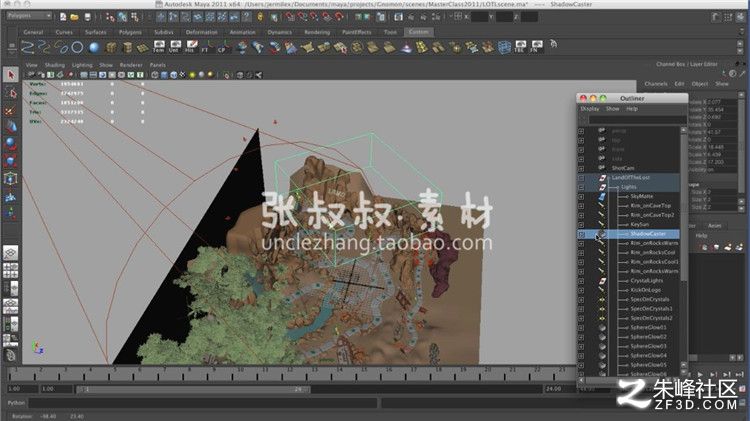Click the Python command line input
Viewport: 750px width, 421px height.
click(x=203, y=403)
